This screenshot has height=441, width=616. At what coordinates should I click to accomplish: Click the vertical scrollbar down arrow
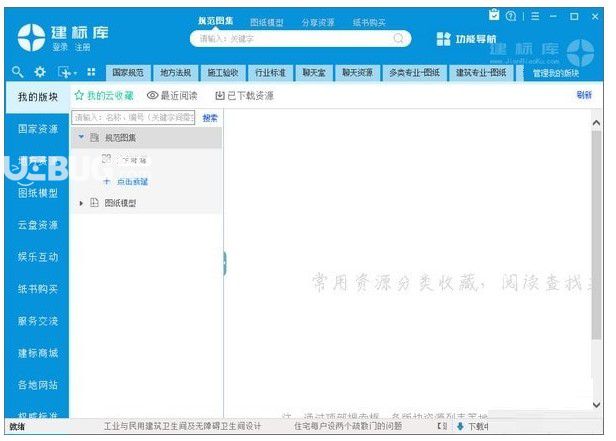596,404
